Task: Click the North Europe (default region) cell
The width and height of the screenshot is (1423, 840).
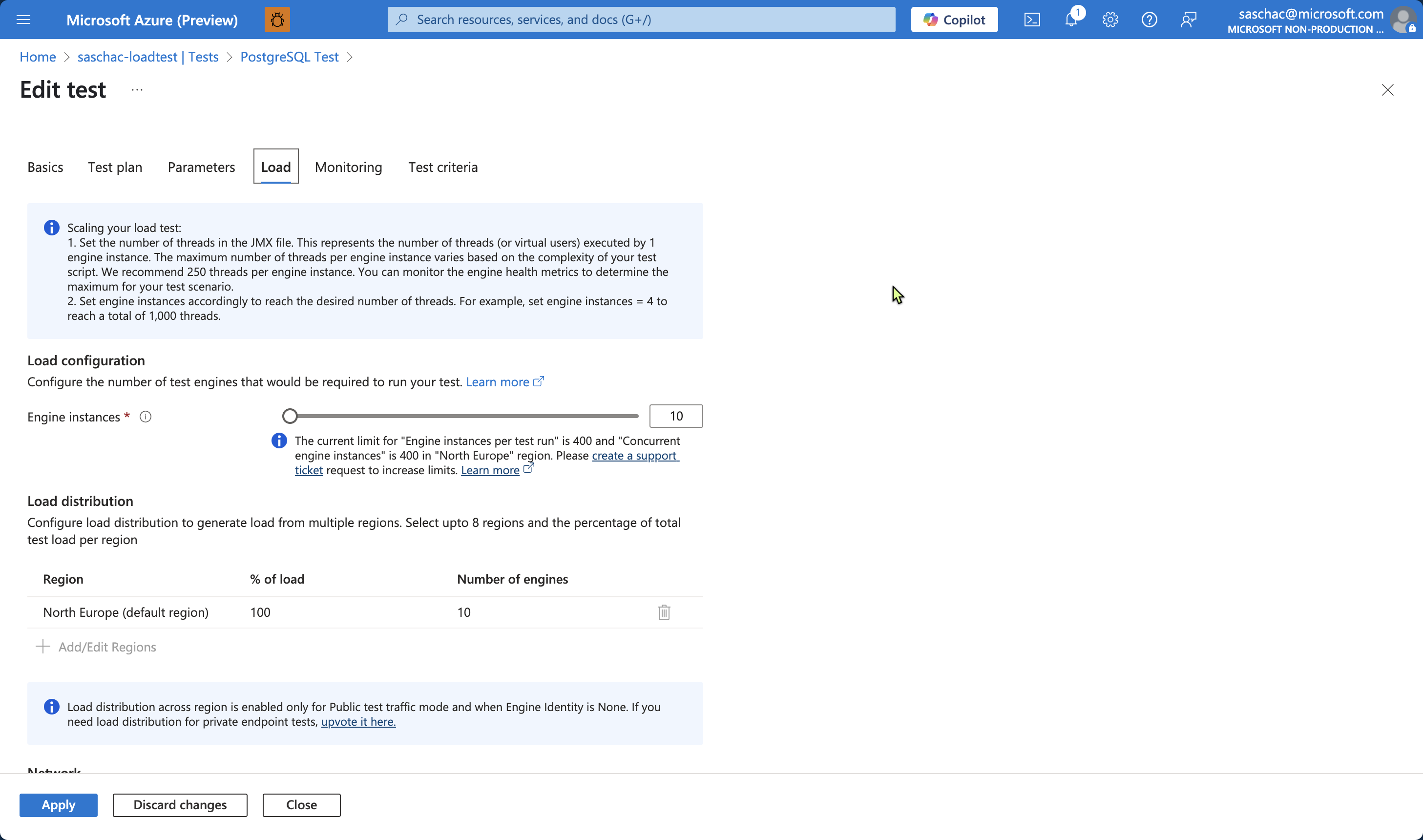Action: tap(126, 612)
